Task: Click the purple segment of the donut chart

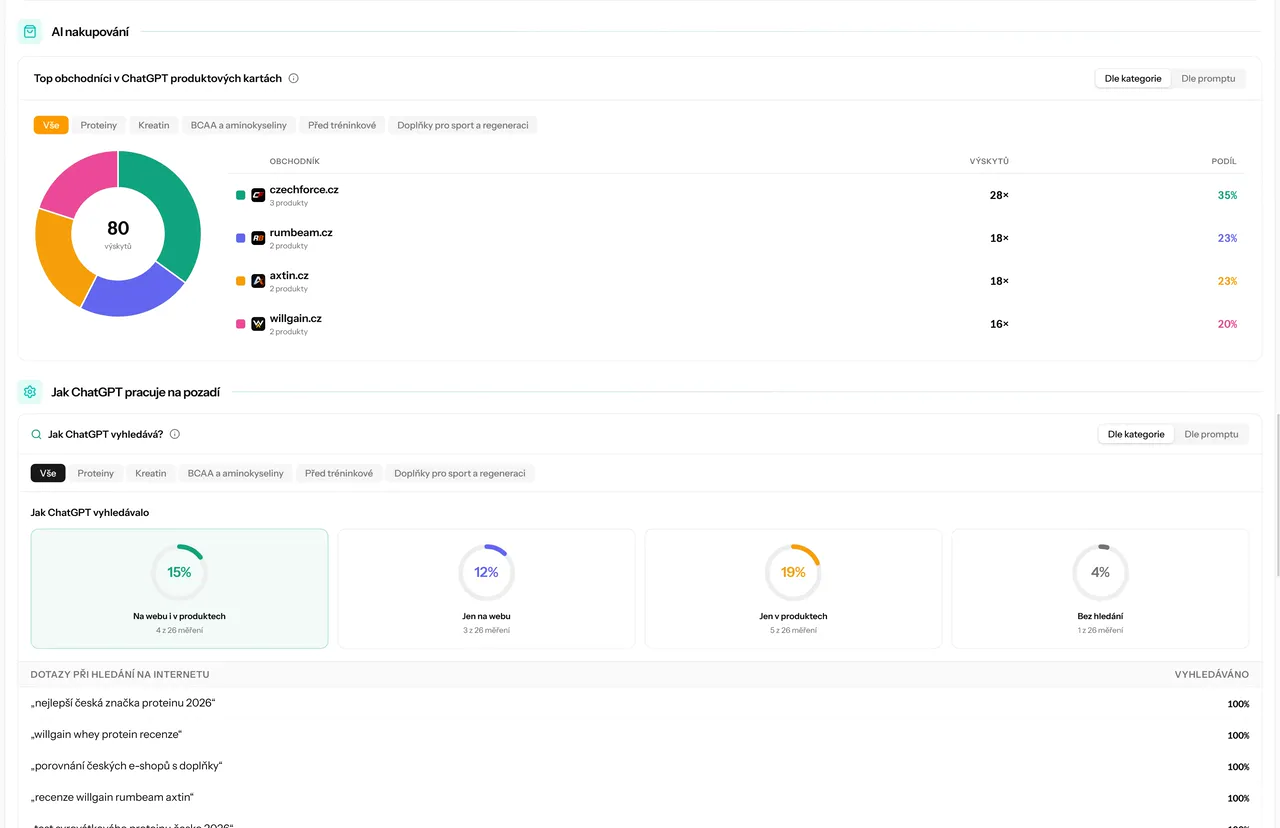Action: coord(133,294)
